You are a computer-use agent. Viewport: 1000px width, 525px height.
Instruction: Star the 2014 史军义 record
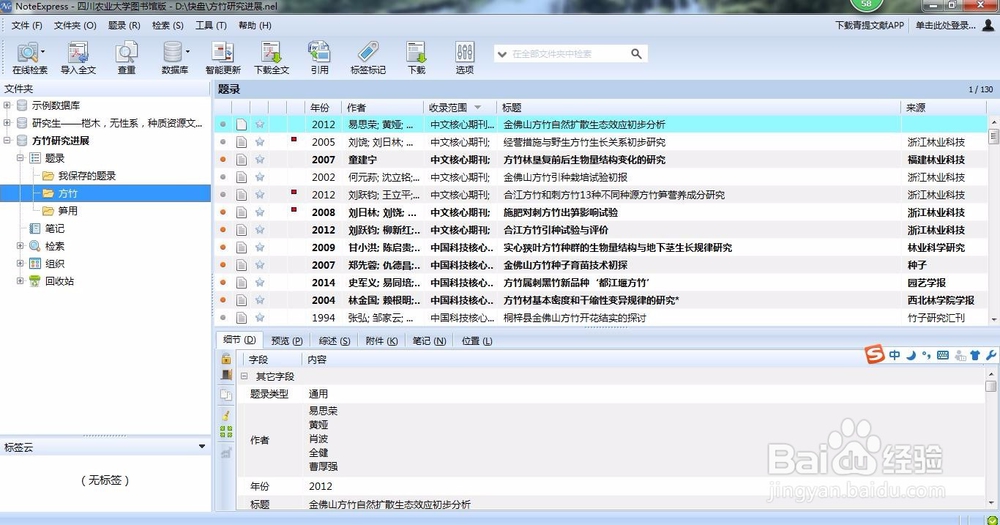click(x=260, y=282)
